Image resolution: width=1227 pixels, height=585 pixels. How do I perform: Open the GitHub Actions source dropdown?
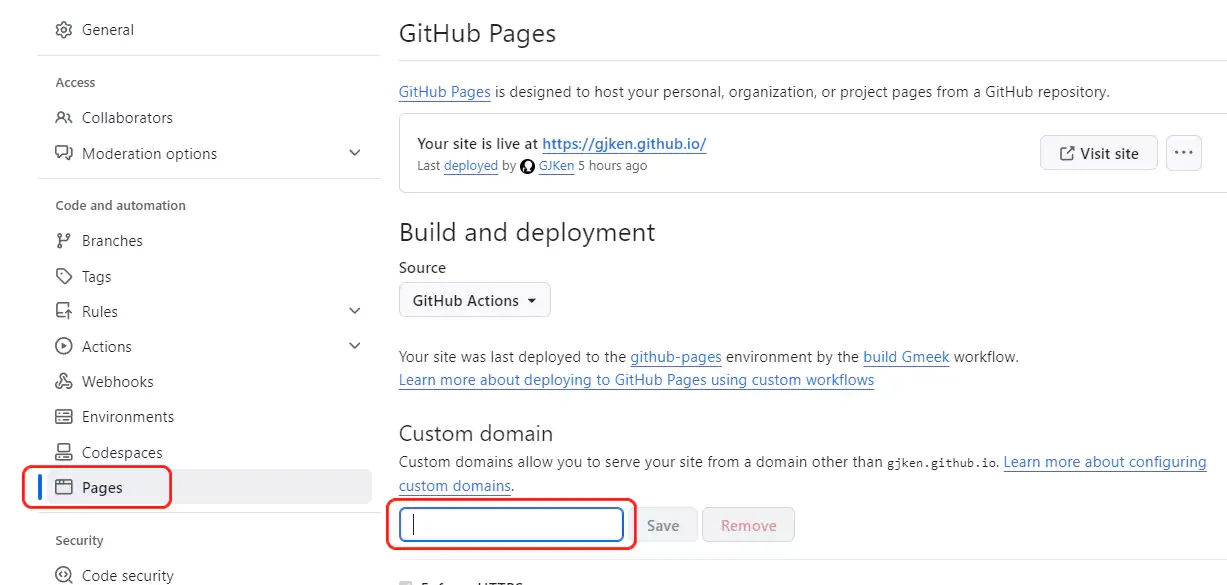[474, 301]
